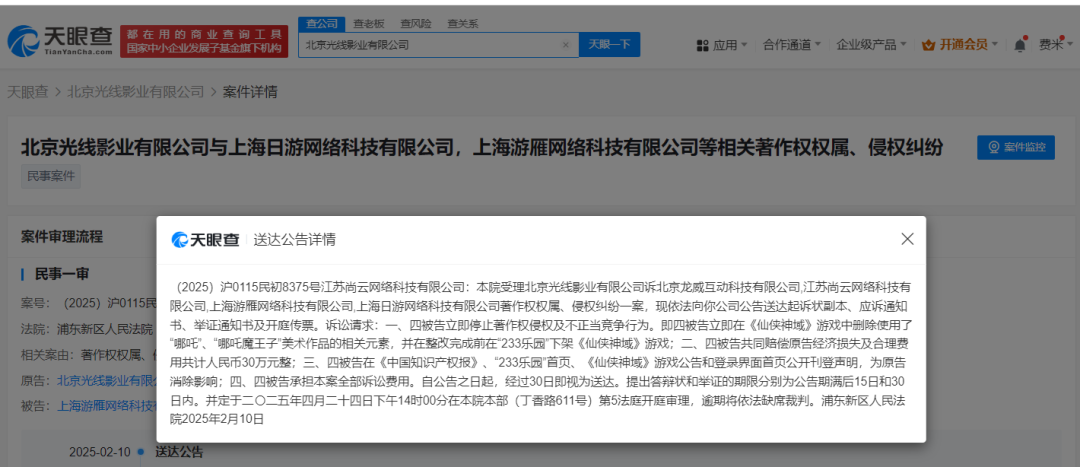Switch to the 查风险 tab

415,24
